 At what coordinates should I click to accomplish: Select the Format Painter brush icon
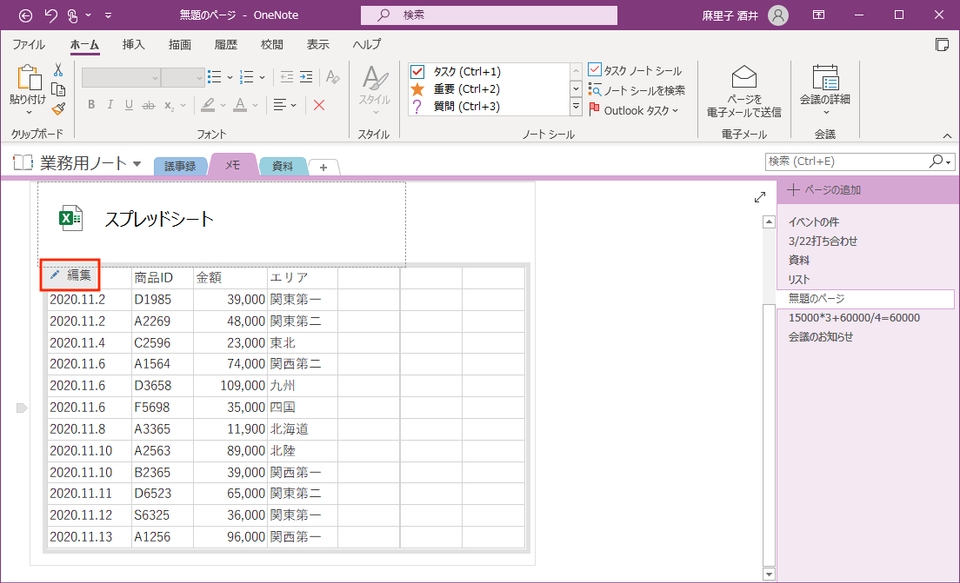59,108
